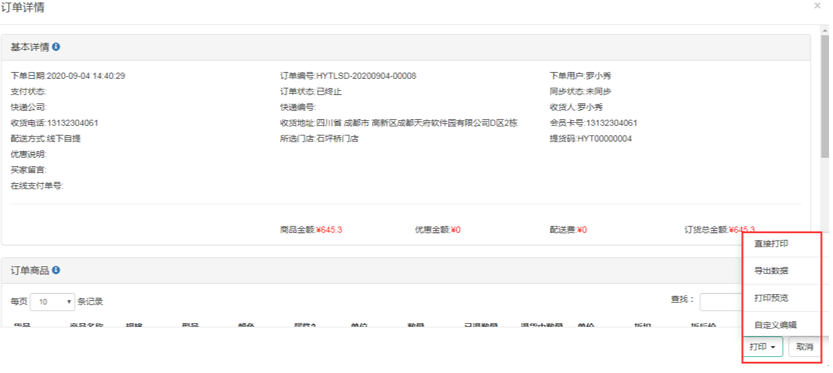
Task: Click the 取消 button
Action: (805, 347)
